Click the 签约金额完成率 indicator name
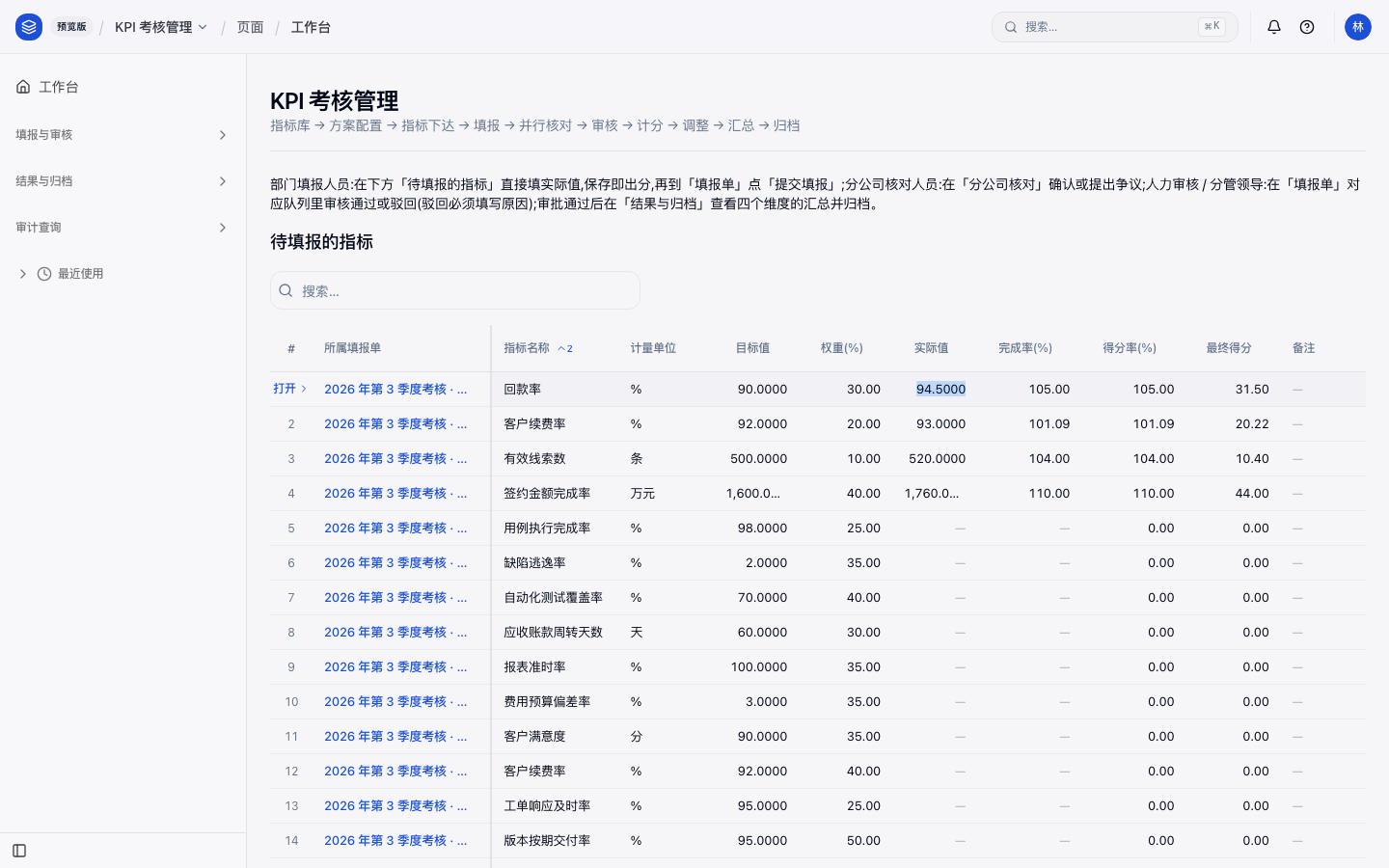The width and height of the screenshot is (1389, 868). [547, 494]
